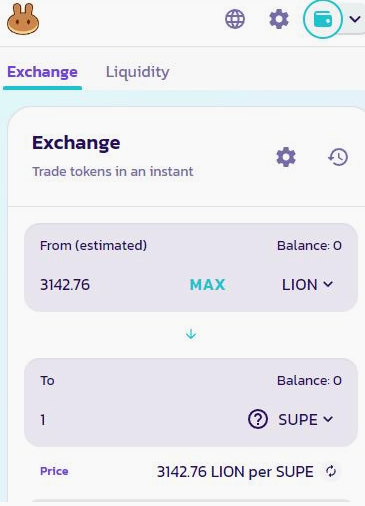Open global settings gear in header

pyautogui.click(x=279, y=19)
